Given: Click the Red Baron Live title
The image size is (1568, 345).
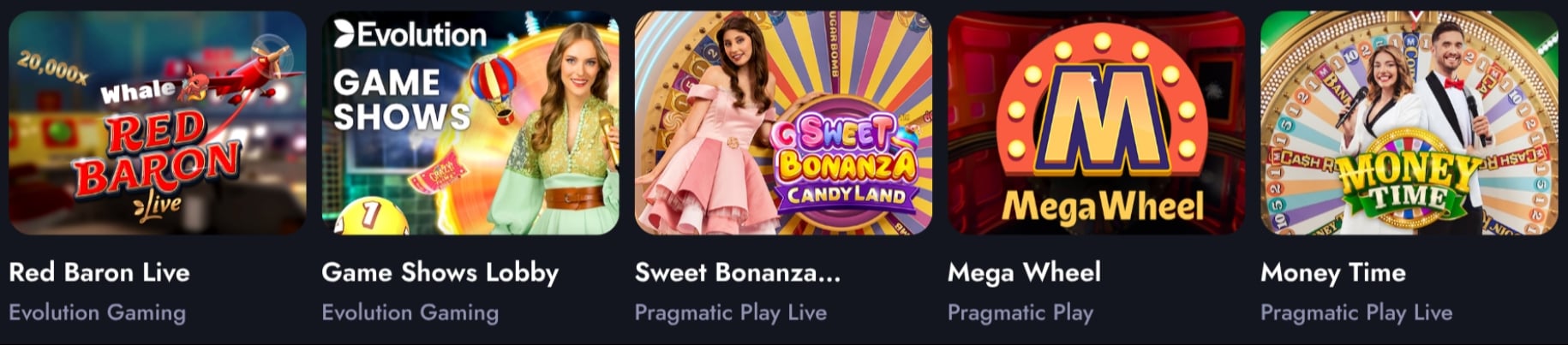Looking at the screenshot, I should point(99,273).
